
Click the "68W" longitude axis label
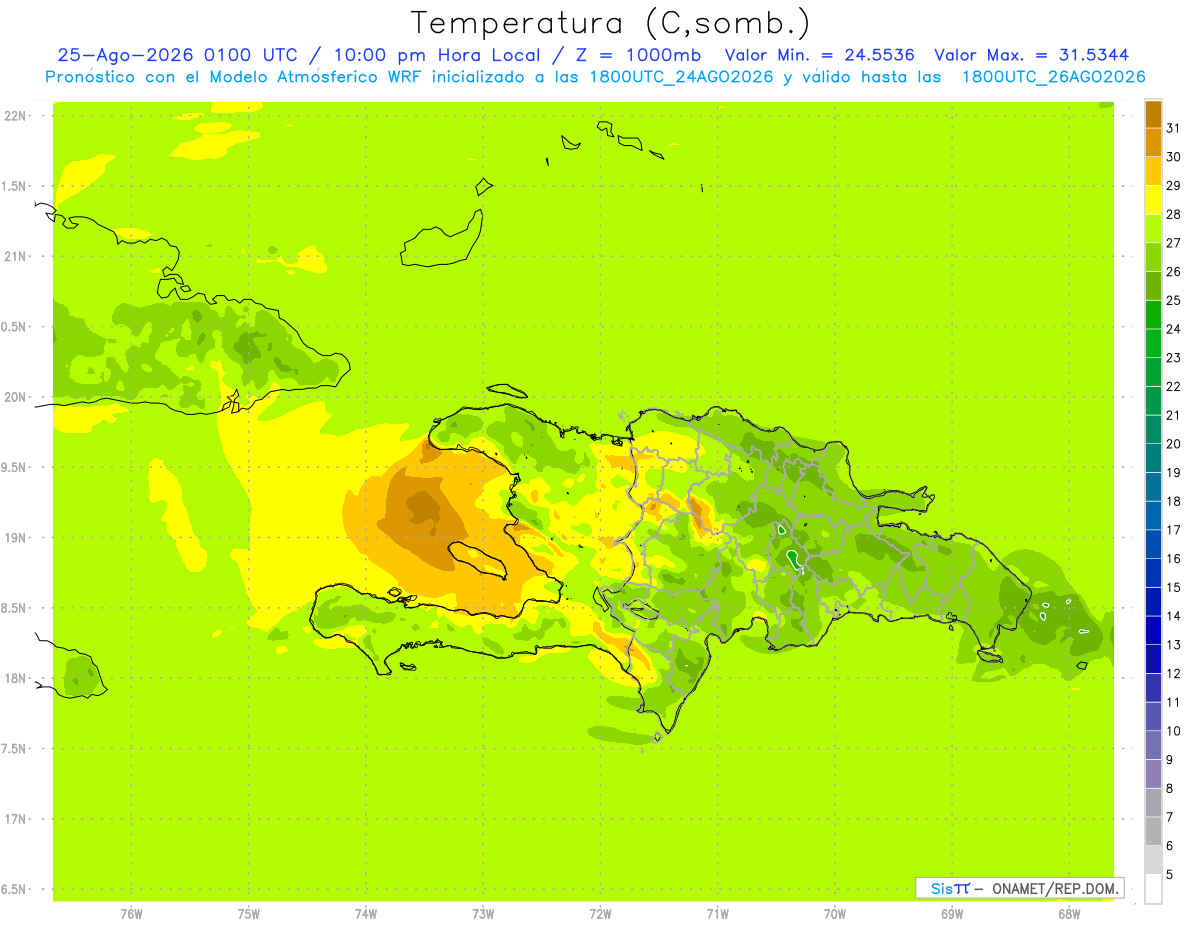click(x=1069, y=914)
